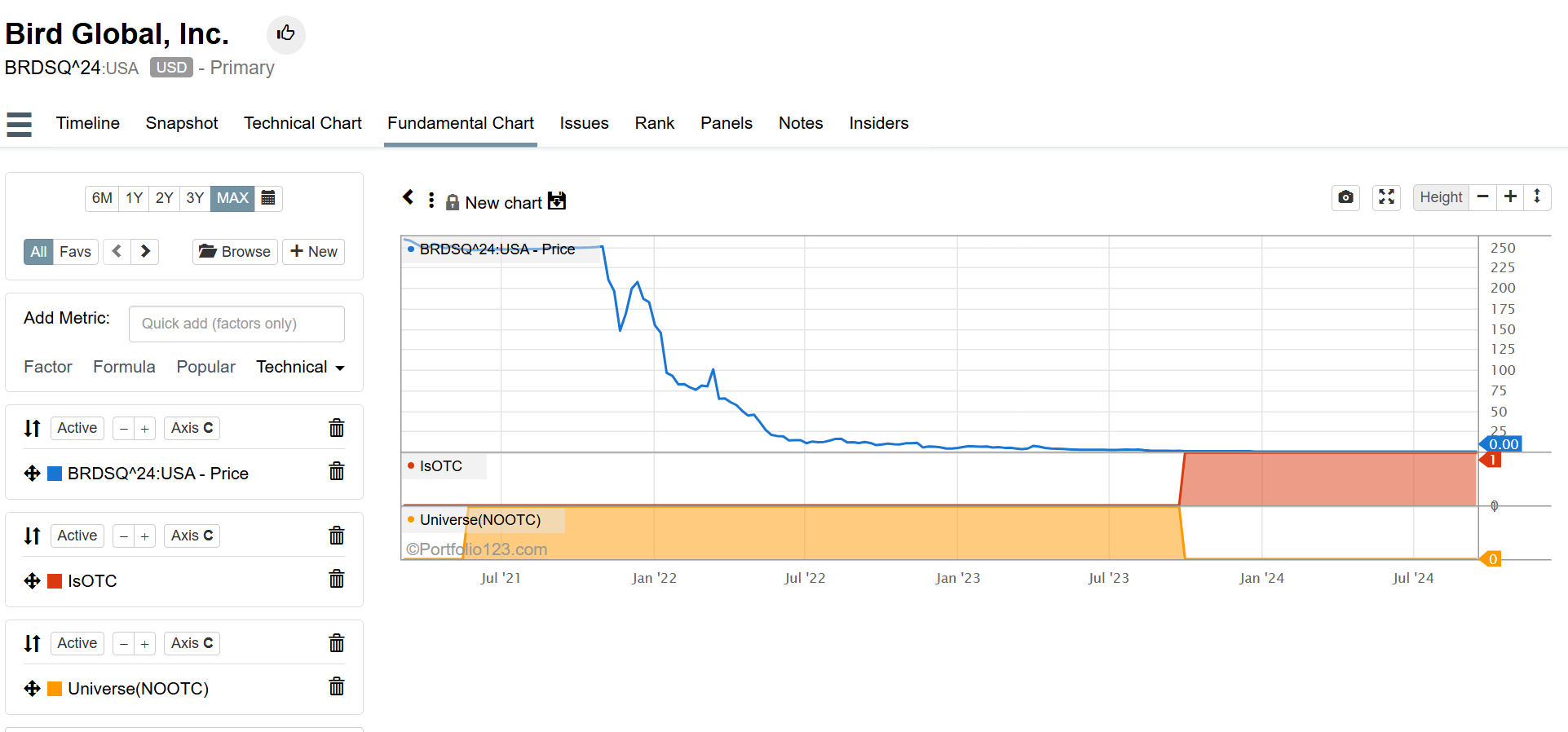Open Axis C selector for Universe(NOOTC) panel
Viewport: 1568px width, 732px height.
click(x=192, y=643)
